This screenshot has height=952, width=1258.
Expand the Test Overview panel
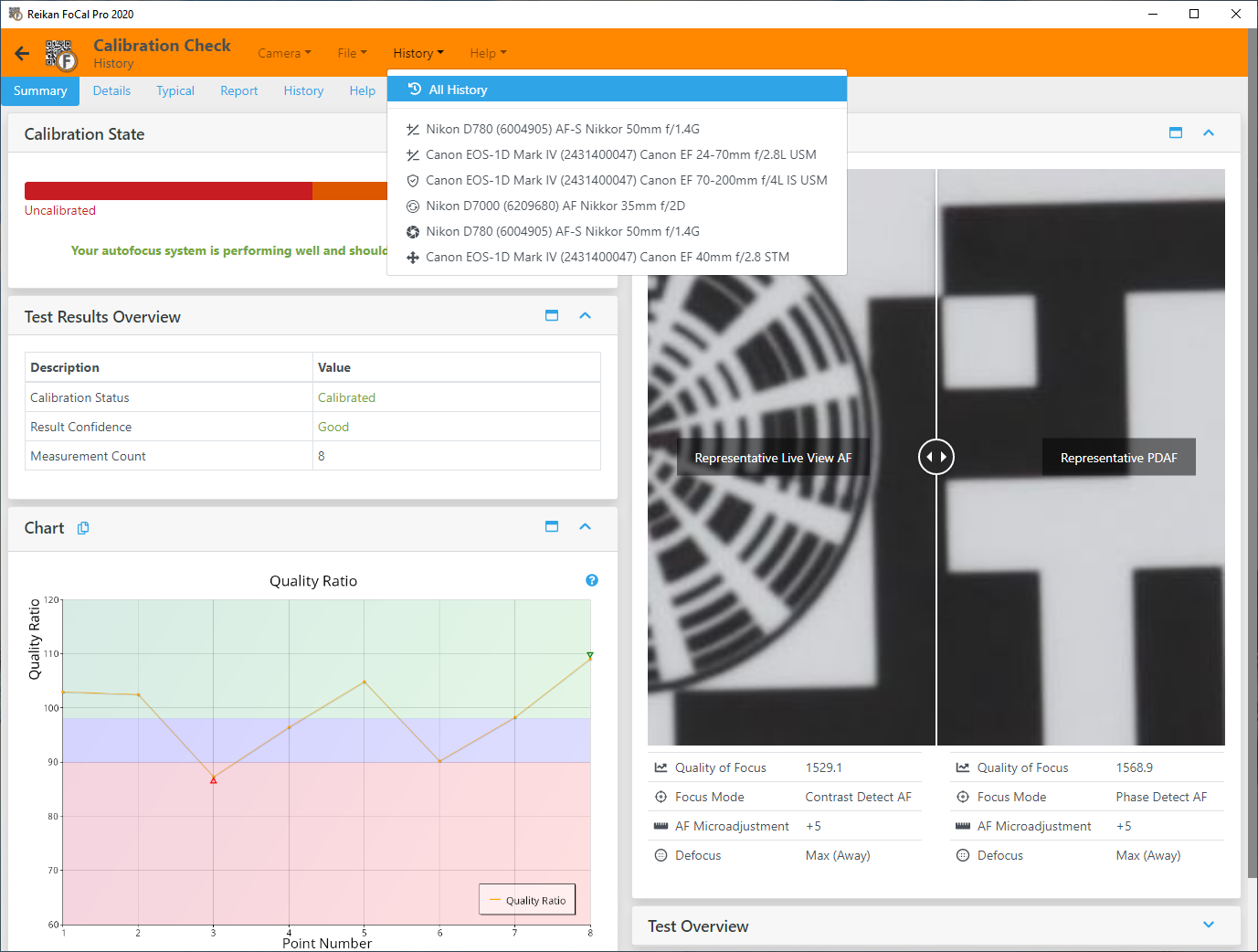[1209, 925]
